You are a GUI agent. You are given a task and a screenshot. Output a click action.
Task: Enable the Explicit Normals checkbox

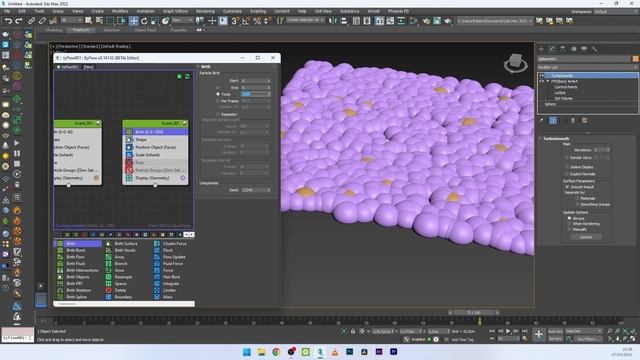pyautogui.click(x=567, y=174)
